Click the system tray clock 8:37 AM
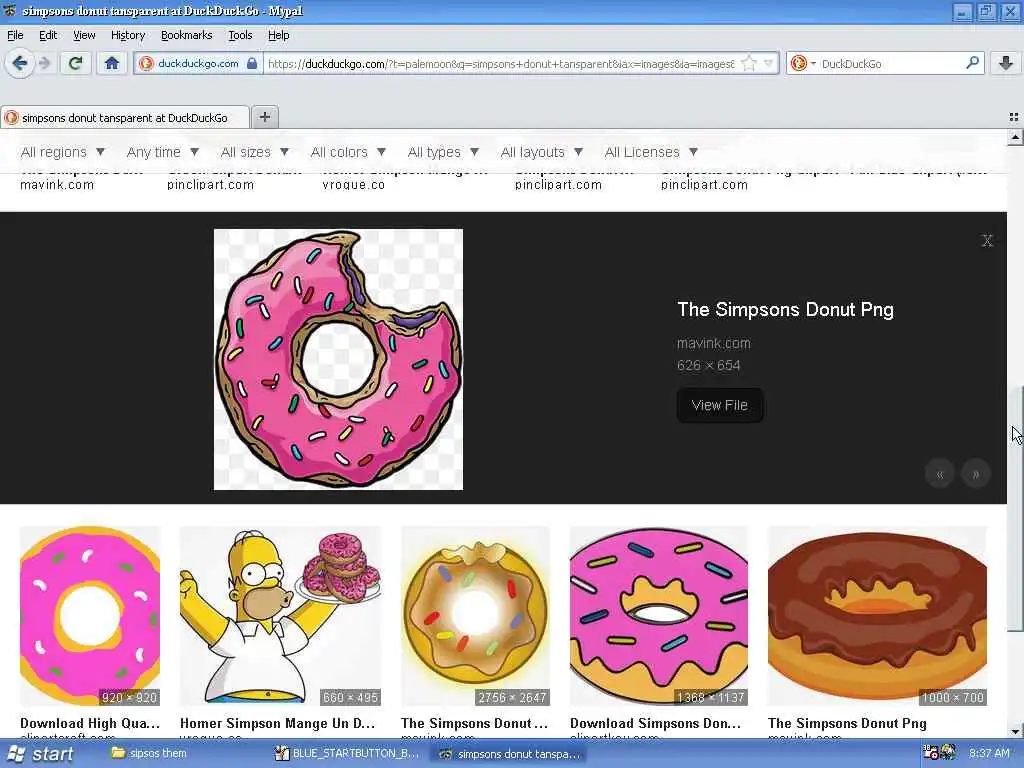This screenshot has width=1024, height=768. (x=989, y=754)
